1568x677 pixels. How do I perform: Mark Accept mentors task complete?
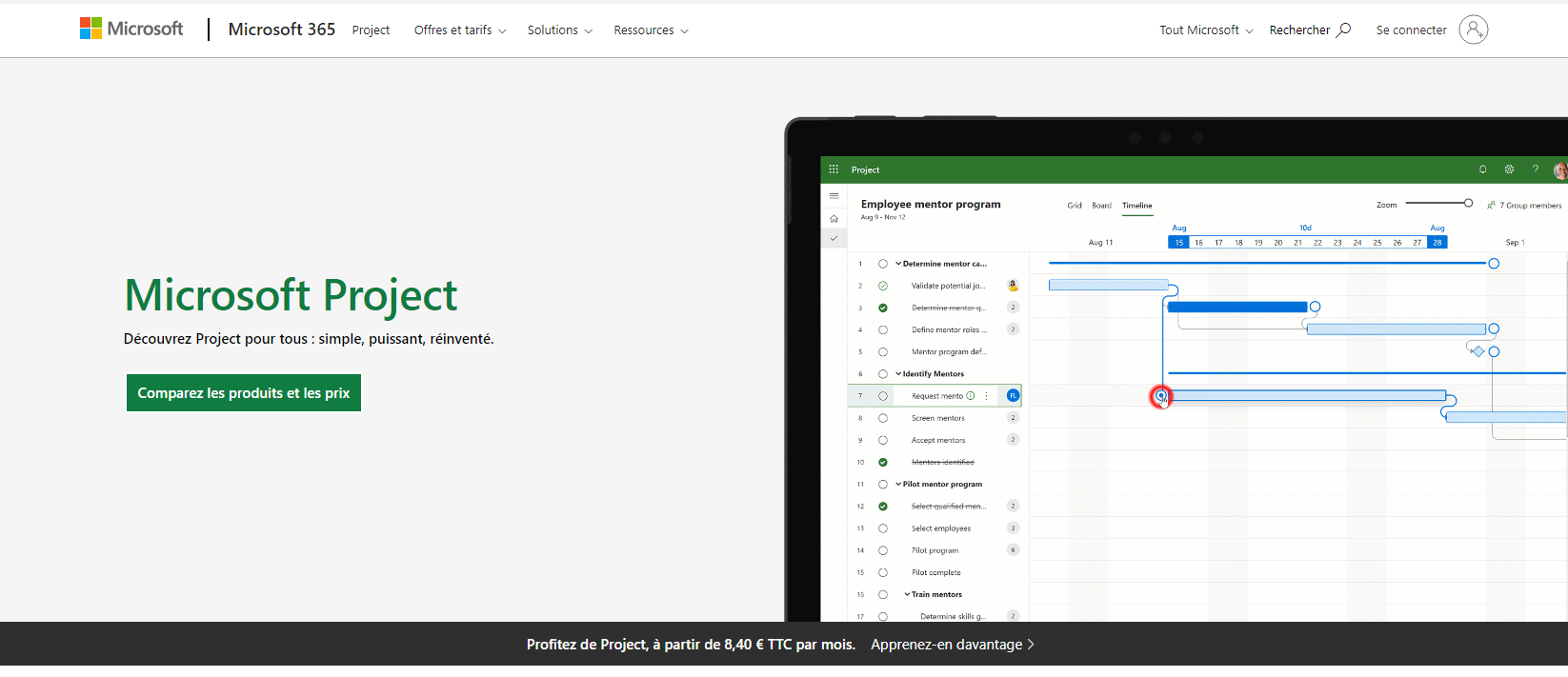tap(883, 440)
